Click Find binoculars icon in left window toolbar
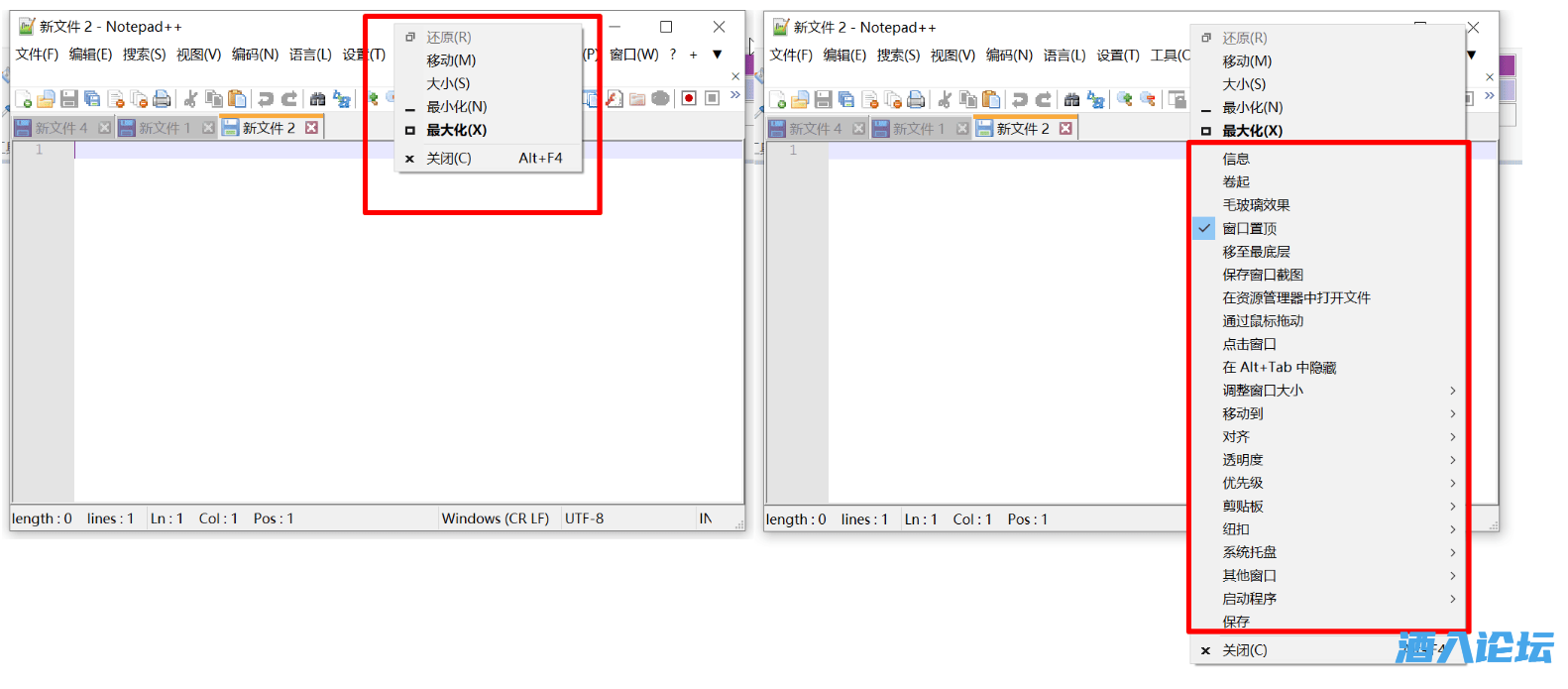Image resolution: width=1568 pixels, height=689 pixels. coord(318,99)
